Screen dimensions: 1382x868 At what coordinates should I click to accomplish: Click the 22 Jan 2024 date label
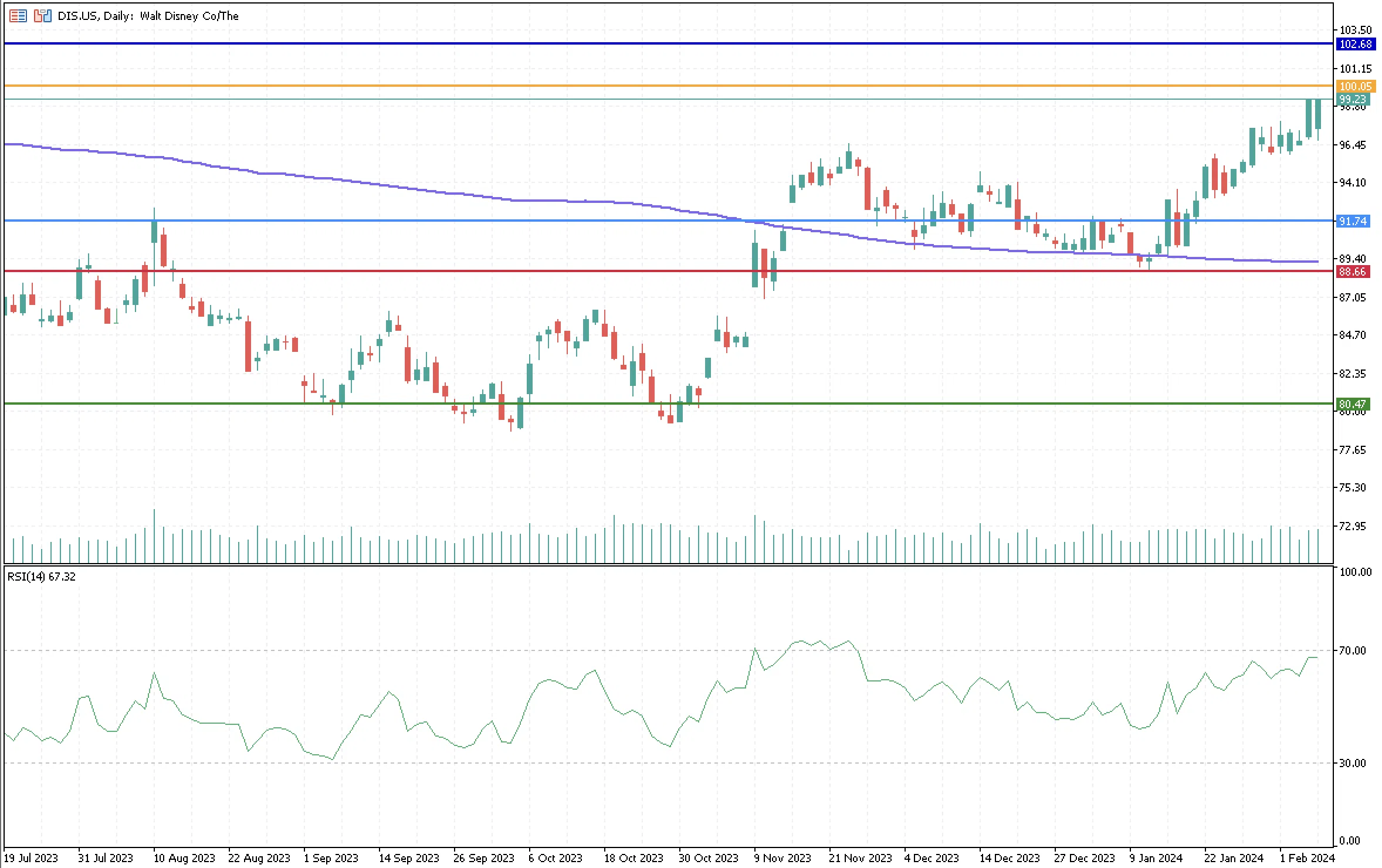click(1233, 858)
